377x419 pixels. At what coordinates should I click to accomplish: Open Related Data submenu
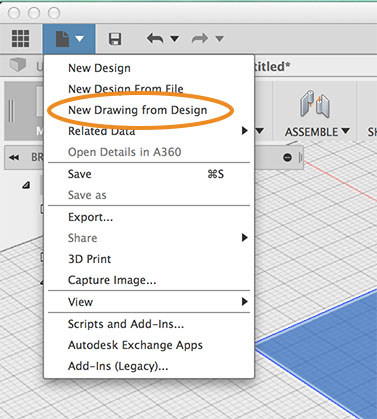[x=149, y=131]
